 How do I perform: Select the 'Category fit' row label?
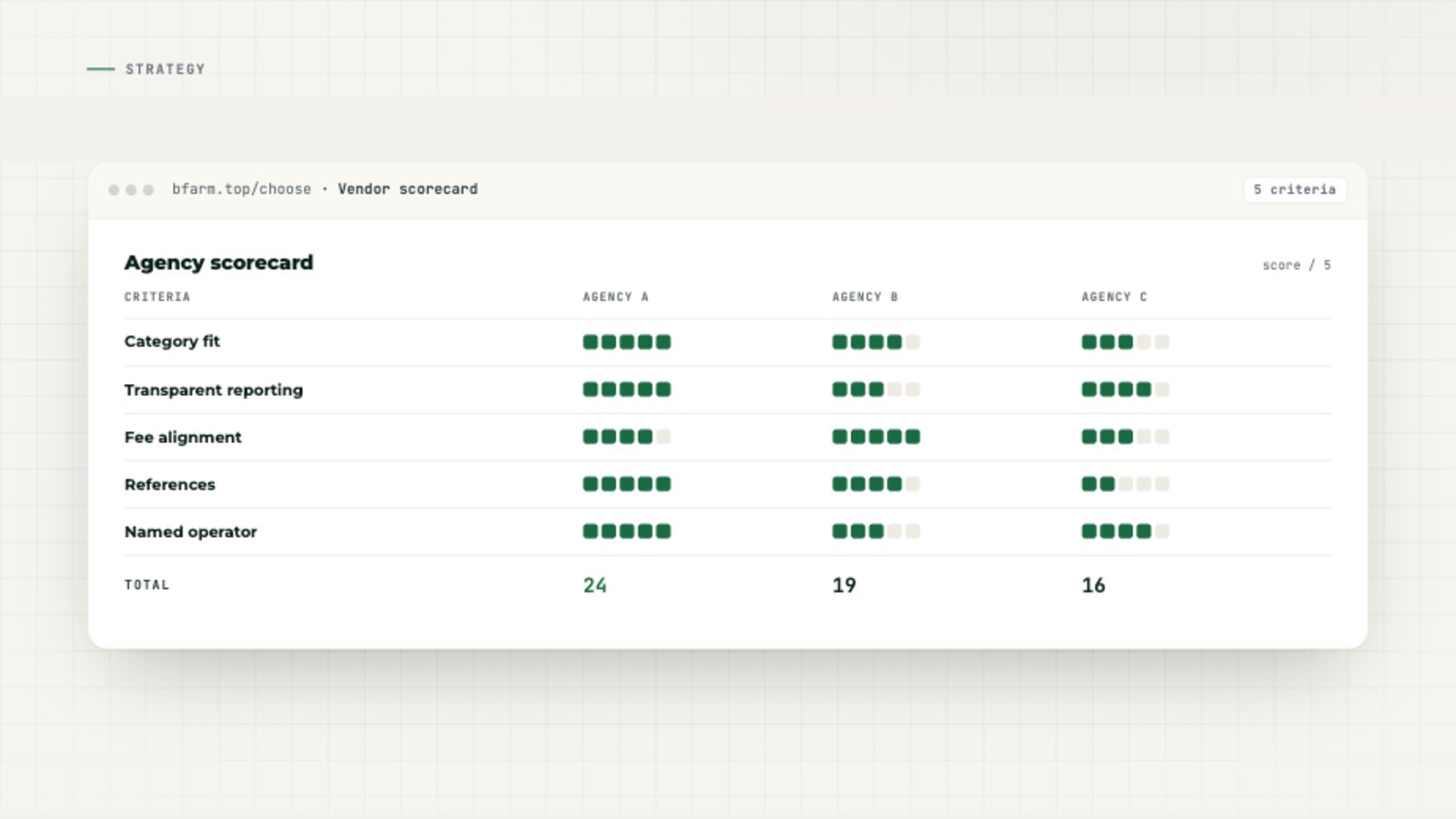pos(172,341)
